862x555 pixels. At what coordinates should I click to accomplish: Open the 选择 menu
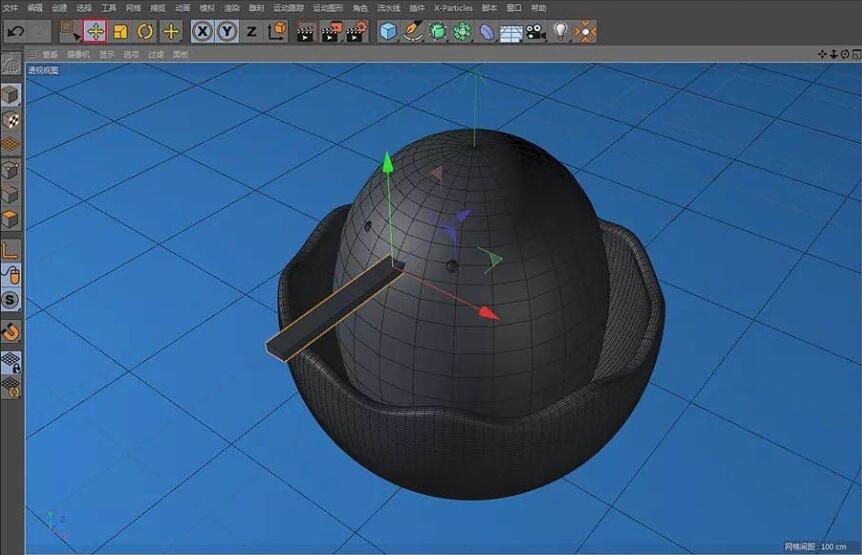click(x=84, y=8)
